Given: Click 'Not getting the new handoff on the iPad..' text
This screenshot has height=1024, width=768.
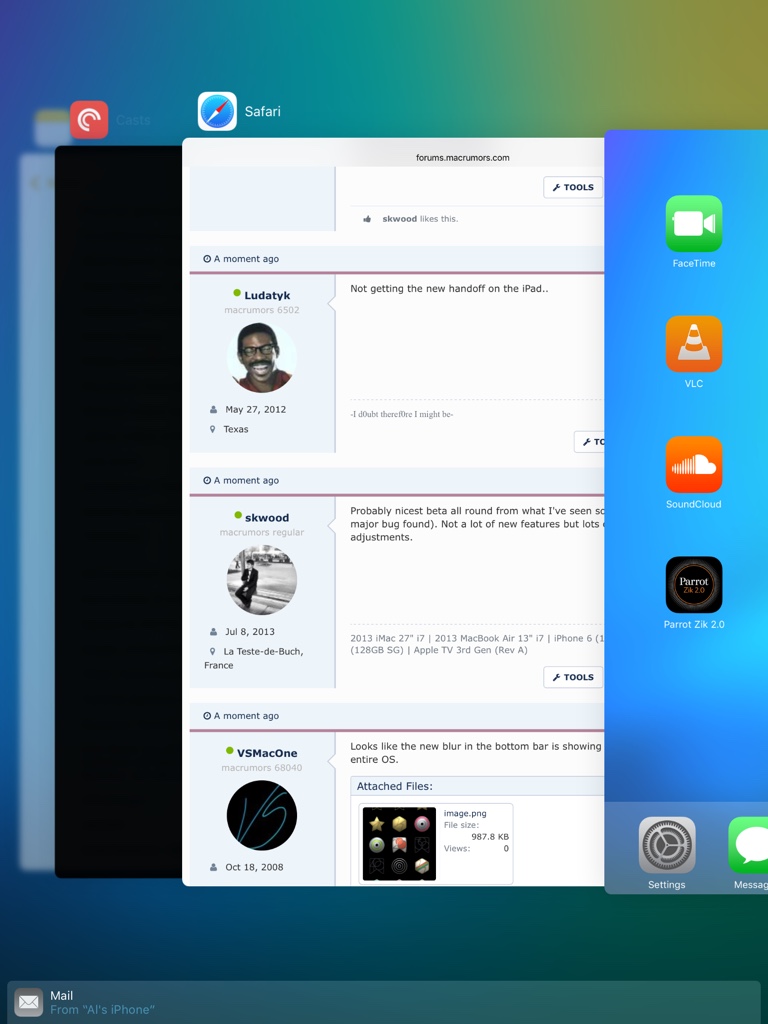Looking at the screenshot, I should pos(449,289).
